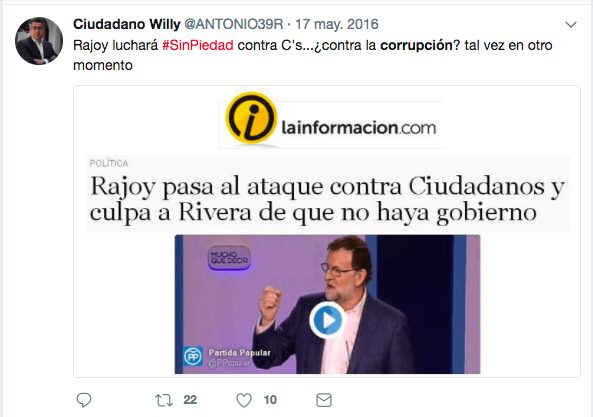Retweet this tweet using arrows icon
593x417 pixels.
click(164, 400)
